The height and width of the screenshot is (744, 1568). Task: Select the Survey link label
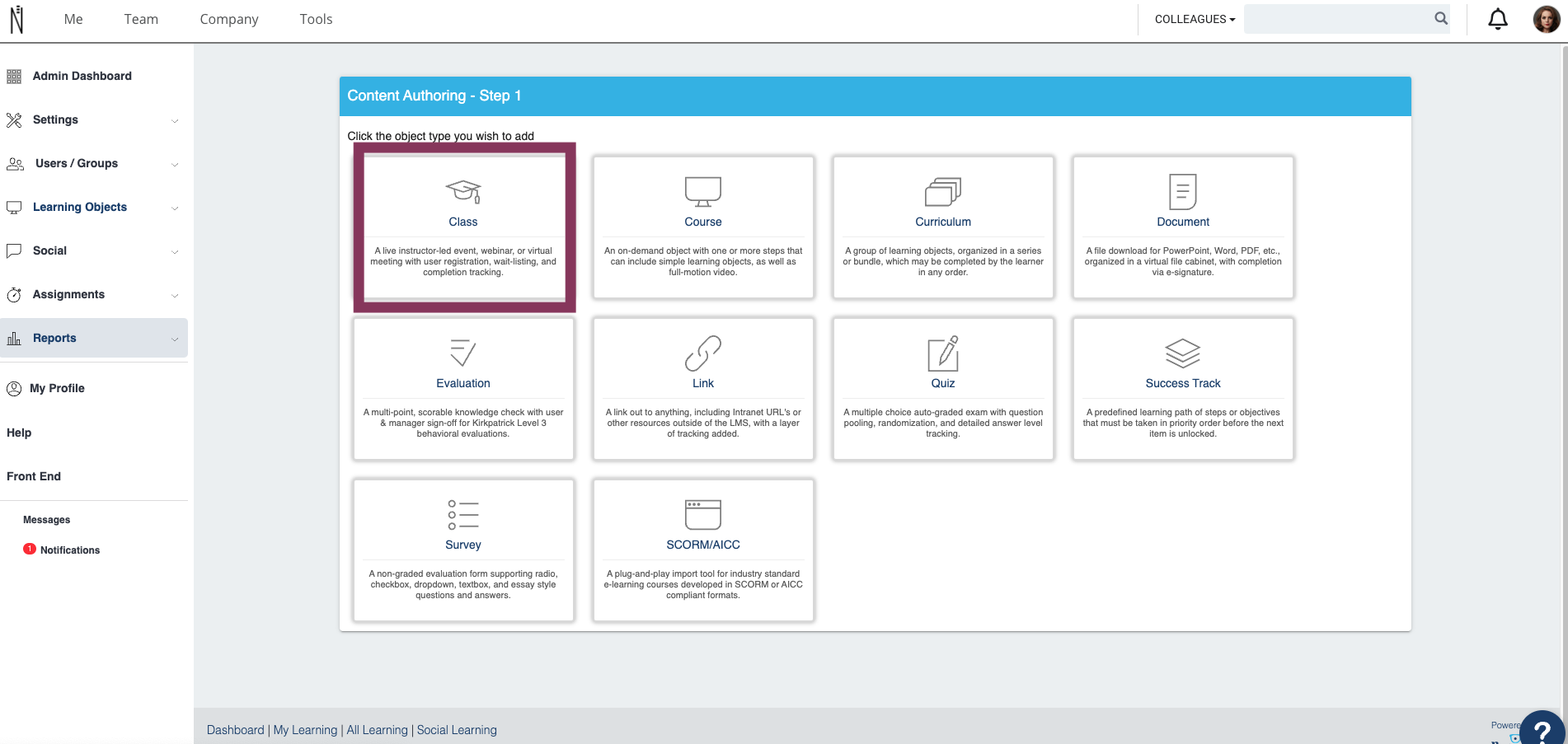[463, 545]
